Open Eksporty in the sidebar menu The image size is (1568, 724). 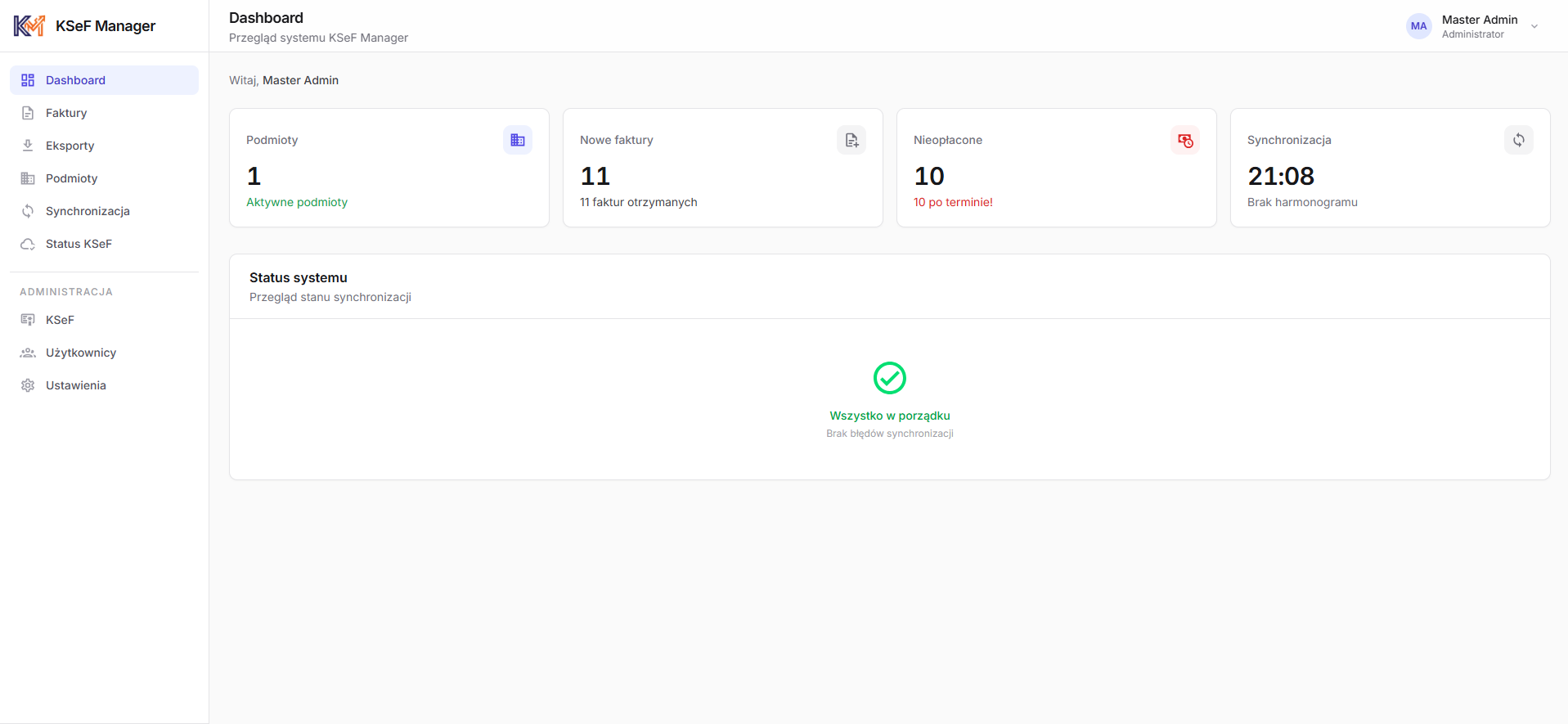(104, 146)
